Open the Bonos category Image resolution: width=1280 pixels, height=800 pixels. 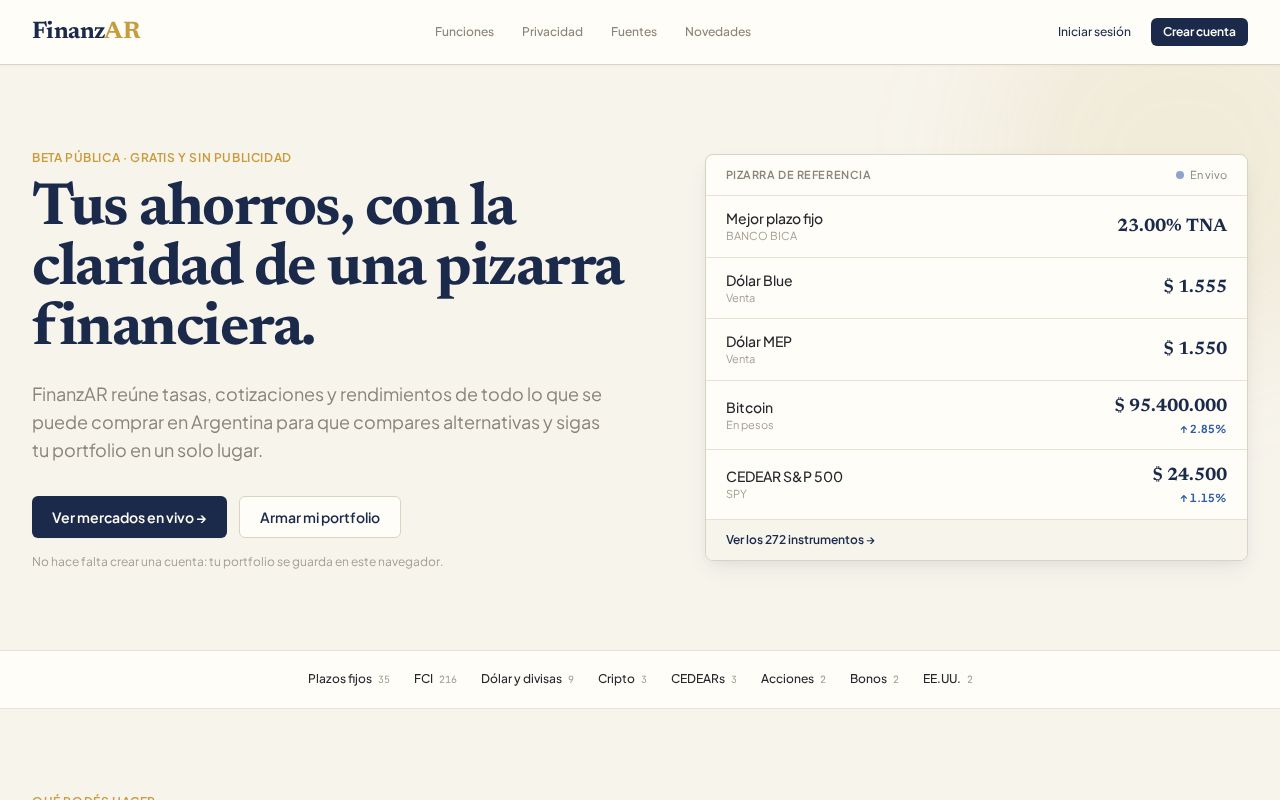coord(874,679)
